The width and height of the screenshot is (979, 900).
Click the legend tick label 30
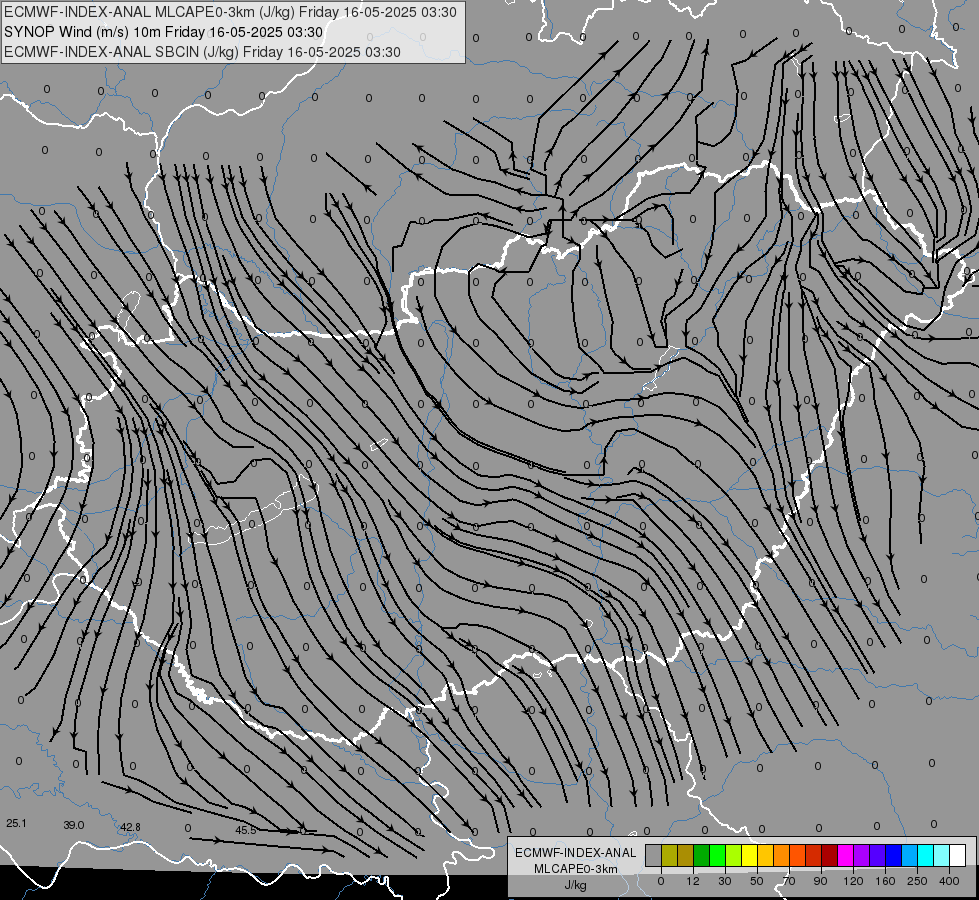pos(725,881)
